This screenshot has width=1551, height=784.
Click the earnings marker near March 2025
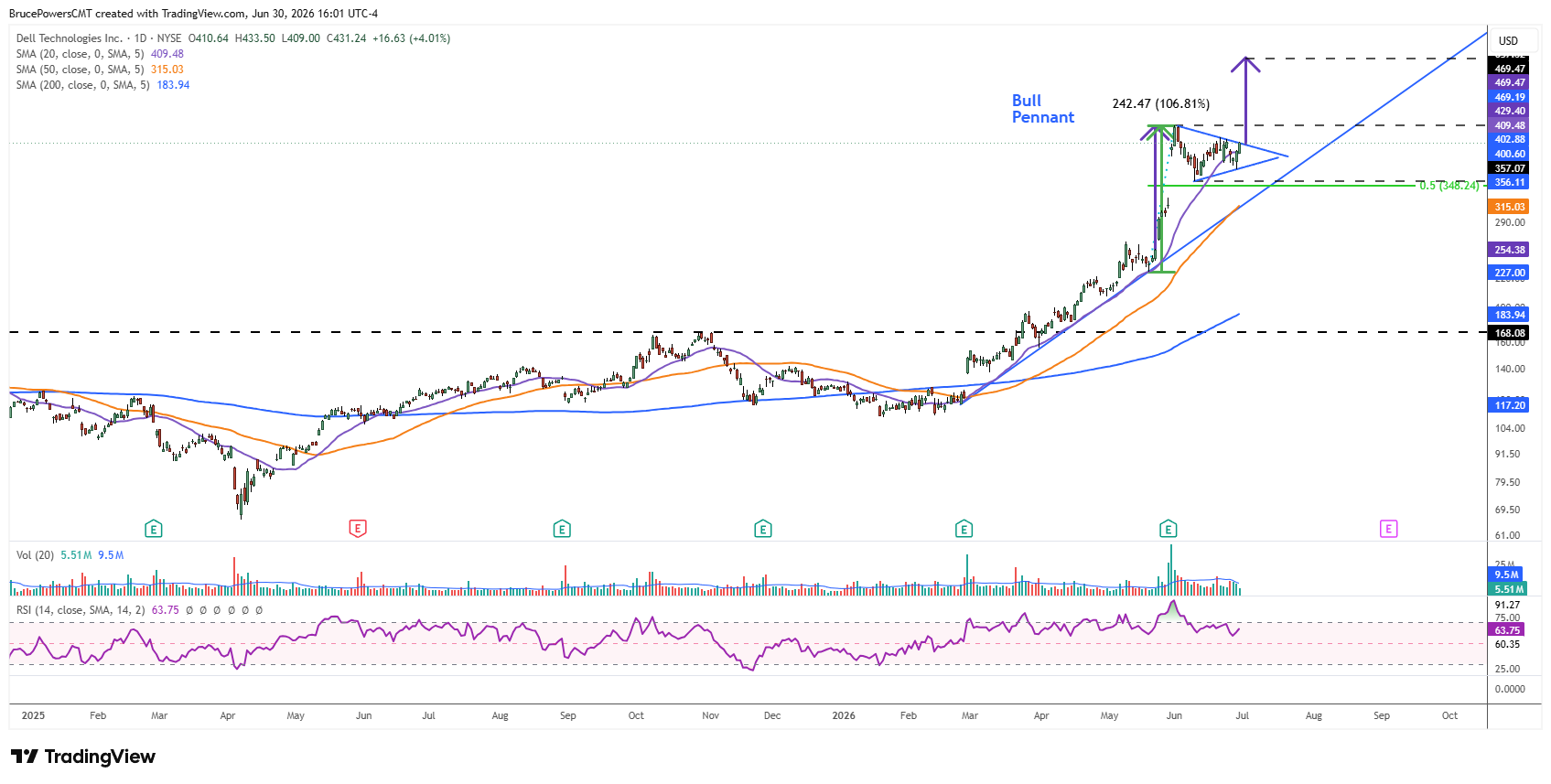154,528
